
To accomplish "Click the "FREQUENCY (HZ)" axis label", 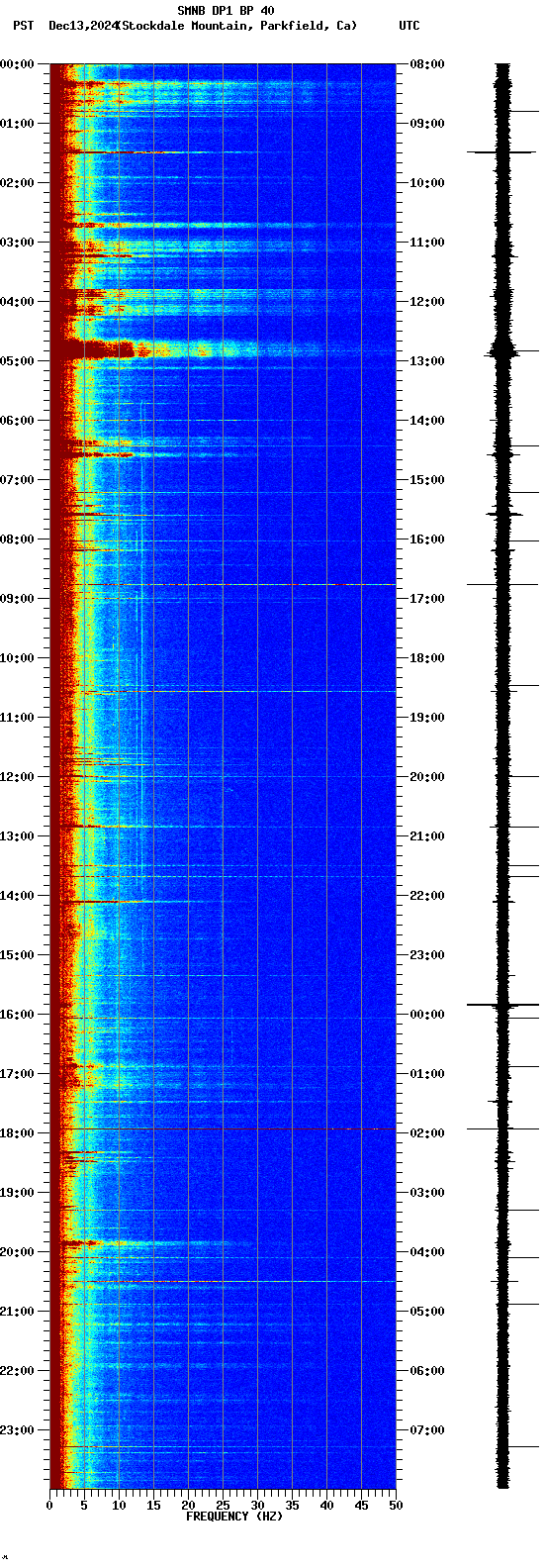I will [232, 1517].
